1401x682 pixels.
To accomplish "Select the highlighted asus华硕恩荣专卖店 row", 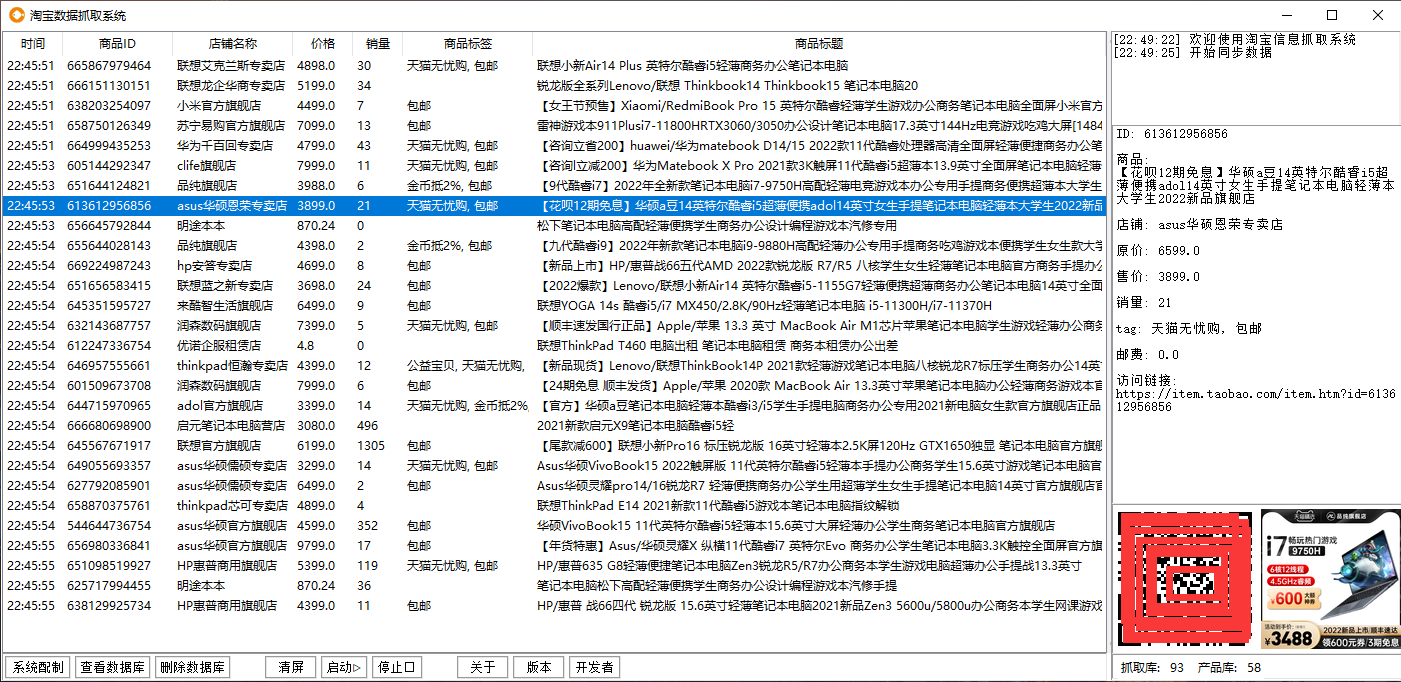I will [553, 205].
